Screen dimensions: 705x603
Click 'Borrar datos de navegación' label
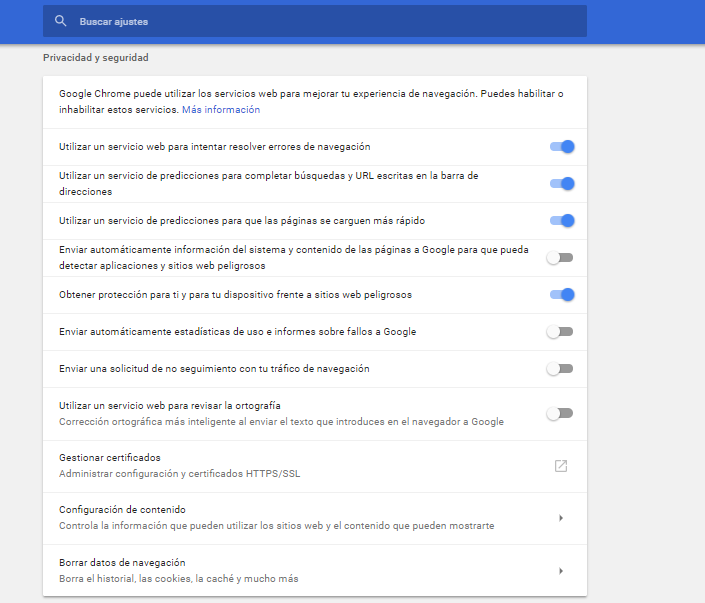click(122, 563)
